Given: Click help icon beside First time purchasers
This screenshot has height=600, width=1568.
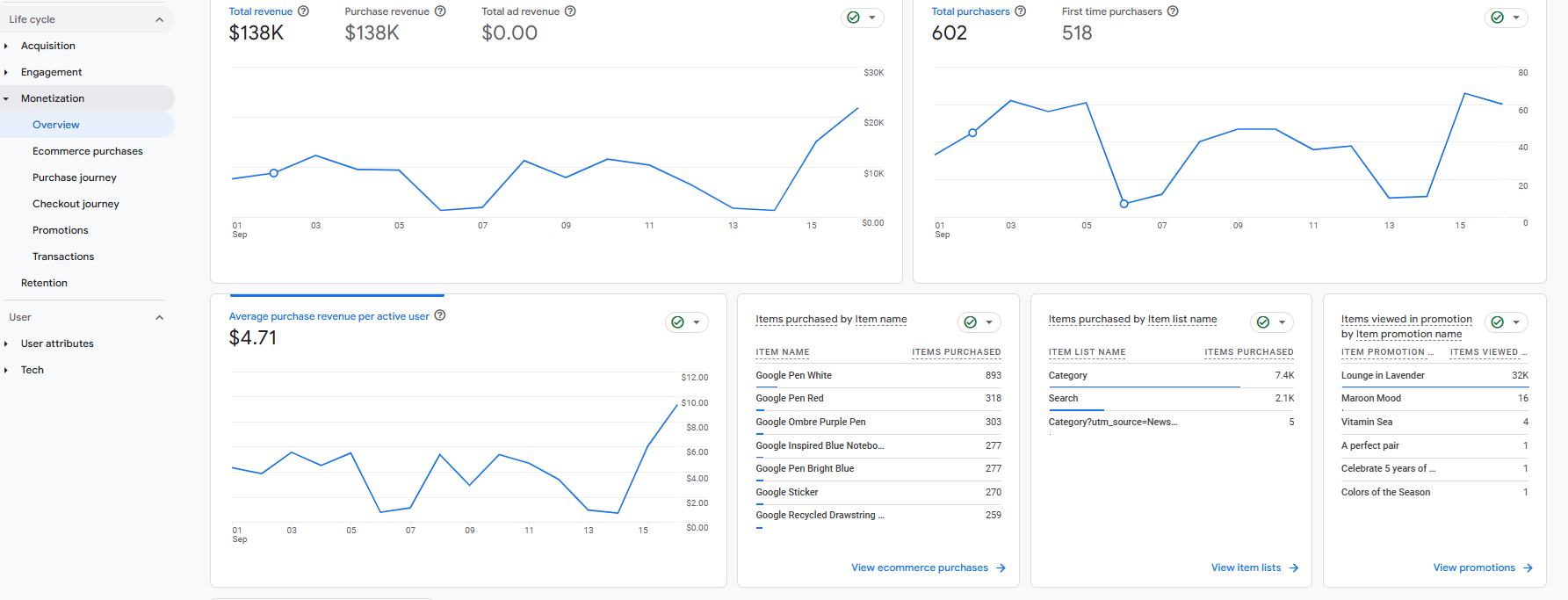Looking at the screenshot, I should 1173,11.
